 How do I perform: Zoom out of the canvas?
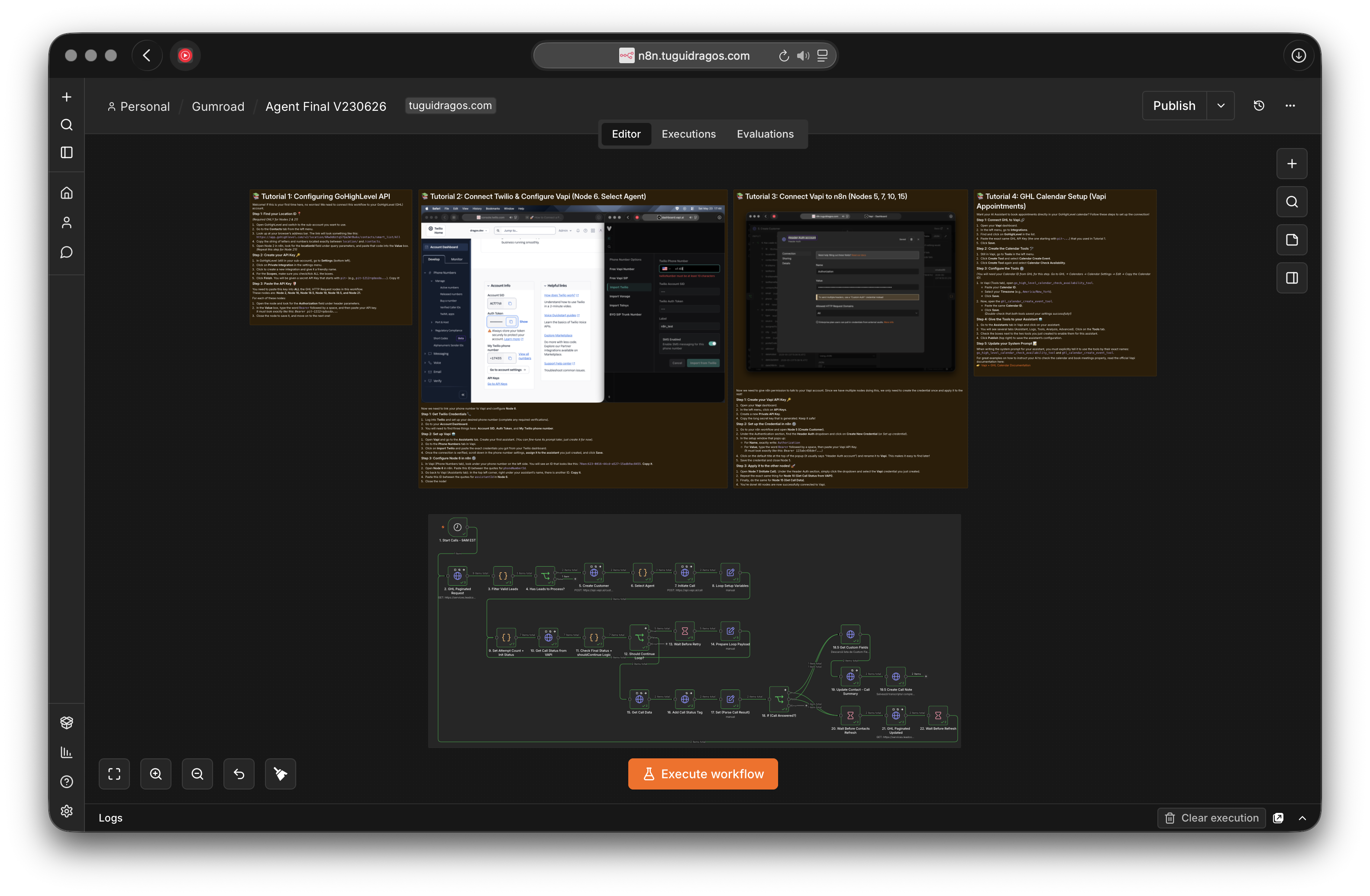pos(197,774)
